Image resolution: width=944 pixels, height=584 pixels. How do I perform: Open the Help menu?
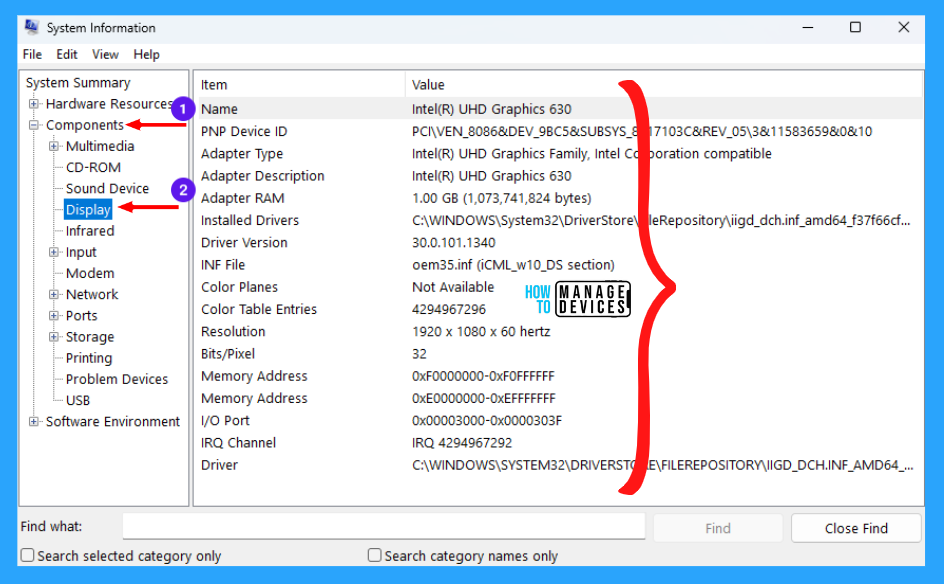[x=146, y=54]
